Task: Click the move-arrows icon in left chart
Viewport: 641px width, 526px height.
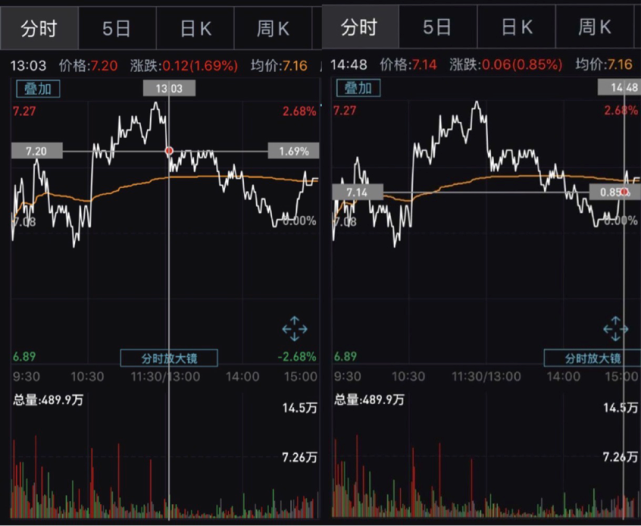Action: [x=295, y=329]
